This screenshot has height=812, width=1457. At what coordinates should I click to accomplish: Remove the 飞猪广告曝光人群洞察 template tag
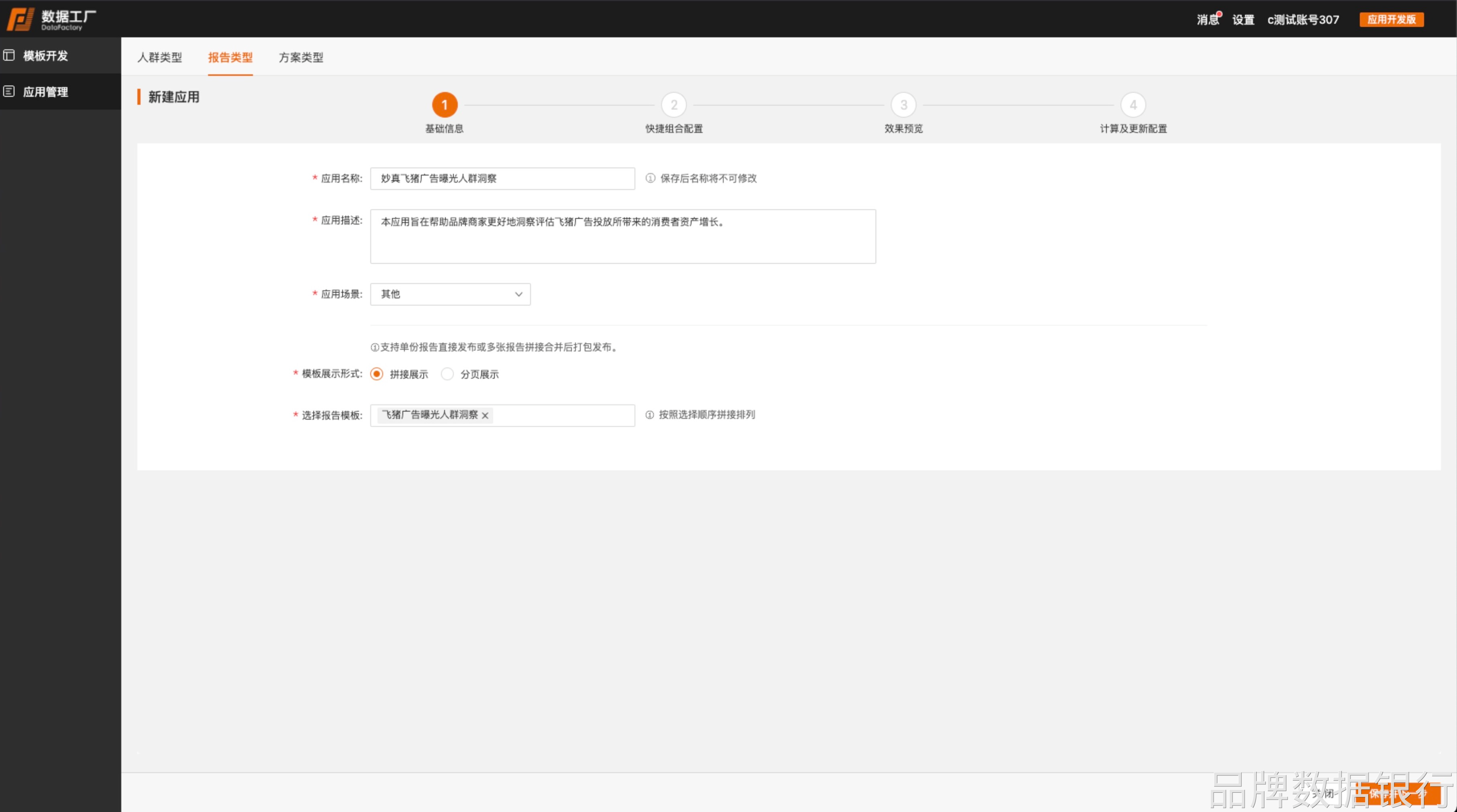coord(485,416)
